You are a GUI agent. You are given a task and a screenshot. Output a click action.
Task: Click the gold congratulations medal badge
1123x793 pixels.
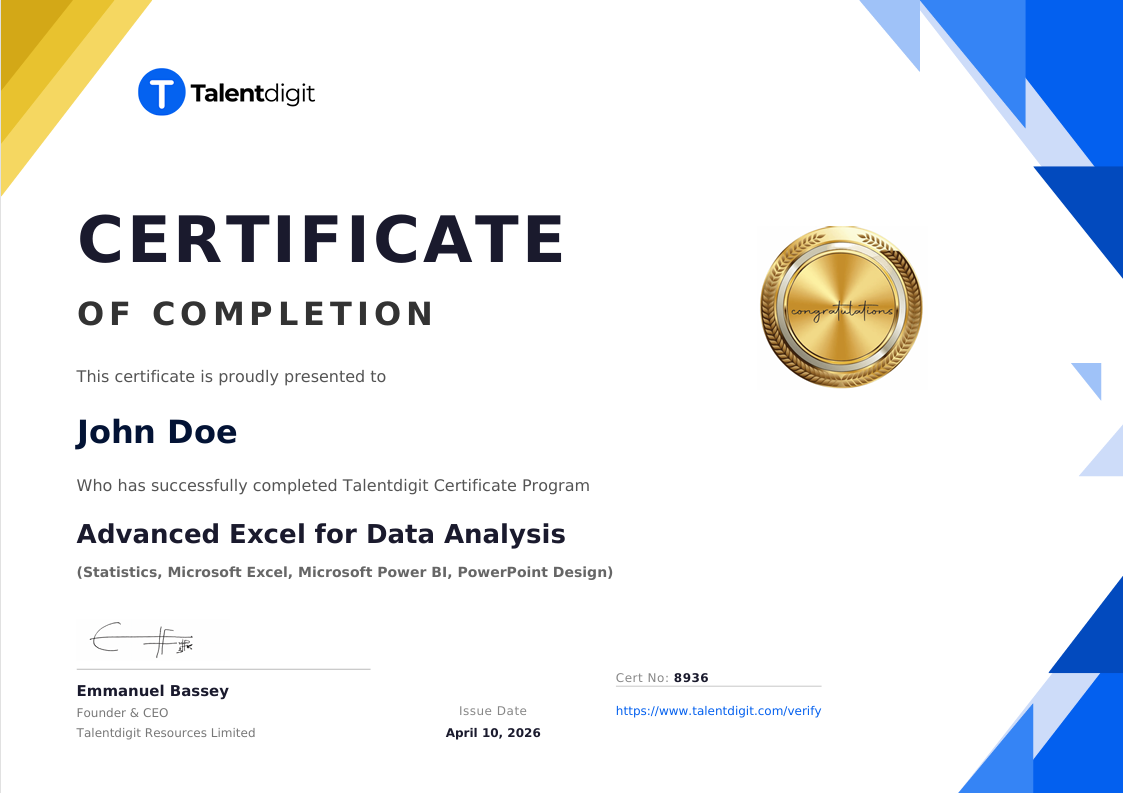[x=842, y=307]
